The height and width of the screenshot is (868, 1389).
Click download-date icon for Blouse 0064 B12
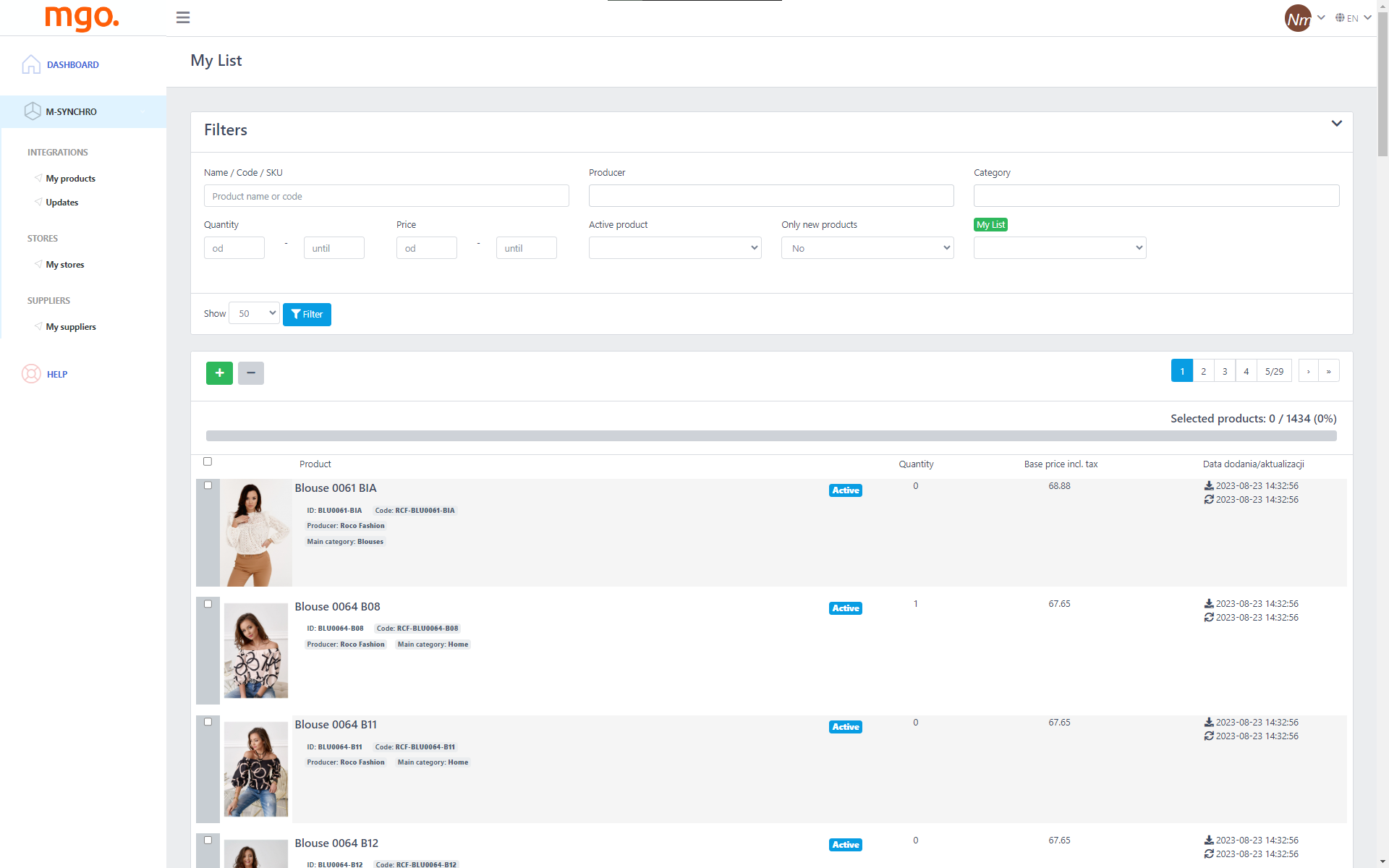coord(1209,841)
